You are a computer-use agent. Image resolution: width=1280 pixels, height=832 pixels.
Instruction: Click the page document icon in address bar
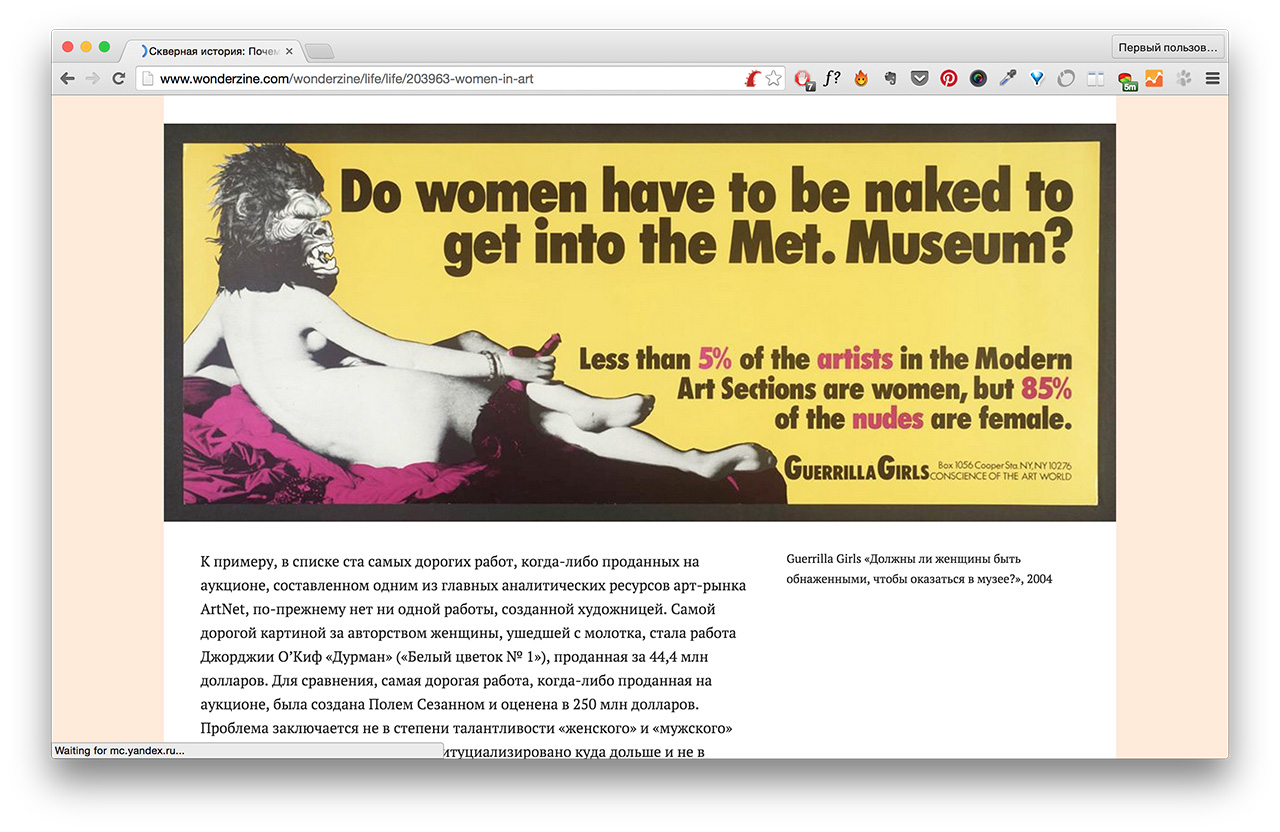147,79
